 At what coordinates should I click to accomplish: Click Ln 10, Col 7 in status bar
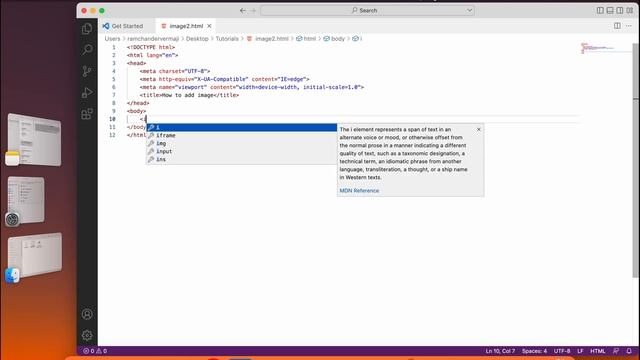click(500, 351)
